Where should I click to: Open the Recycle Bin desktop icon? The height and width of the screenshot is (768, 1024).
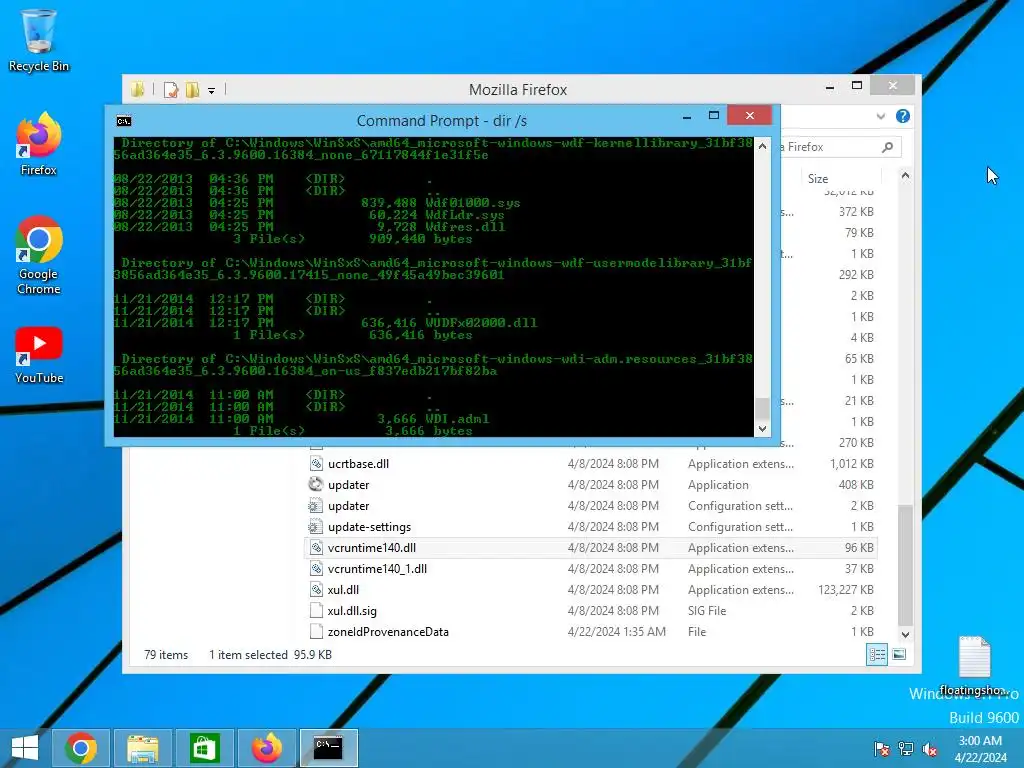(39, 40)
